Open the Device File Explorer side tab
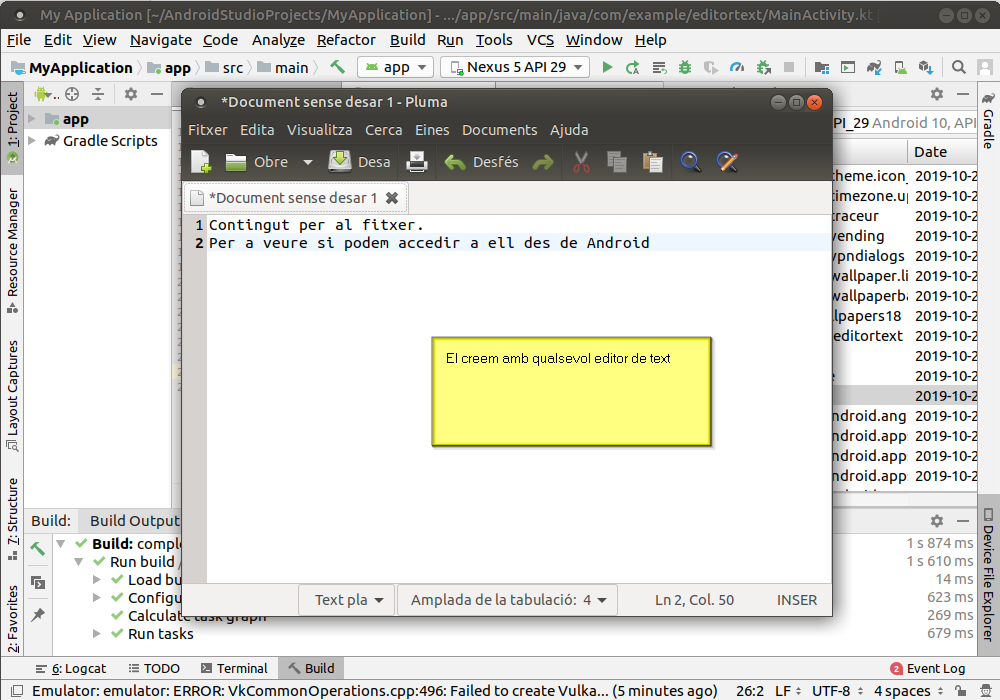 [x=988, y=574]
